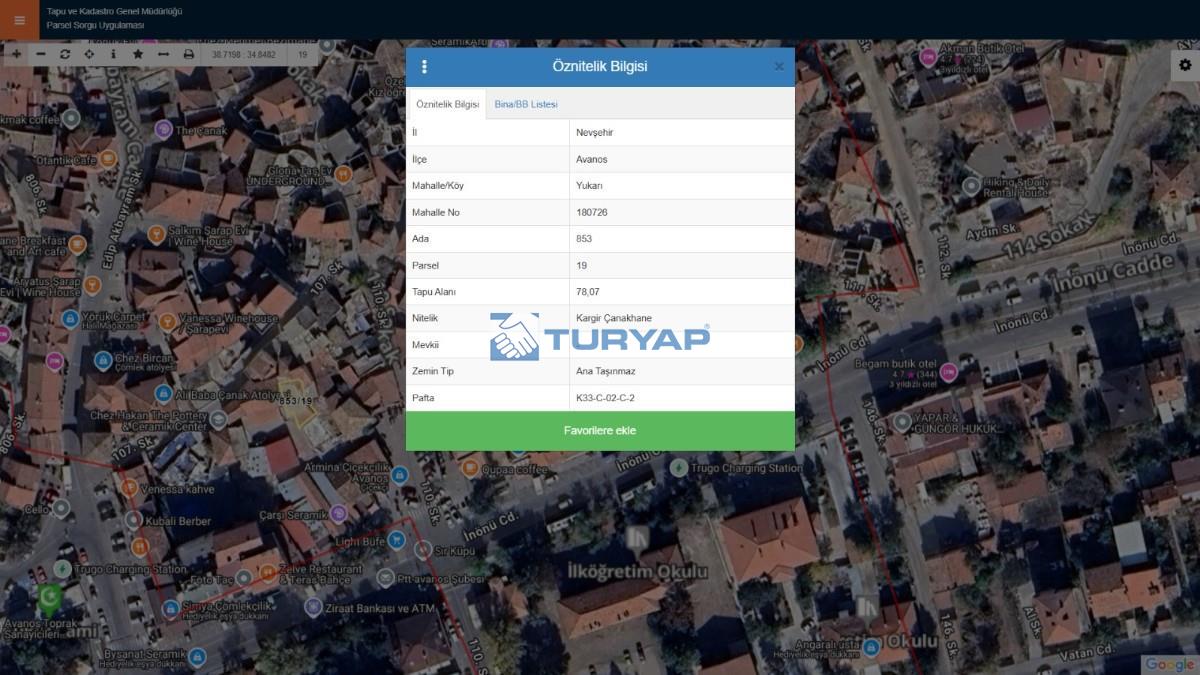Click the Ziraat Bankası ve ATM marker

[313, 607]
